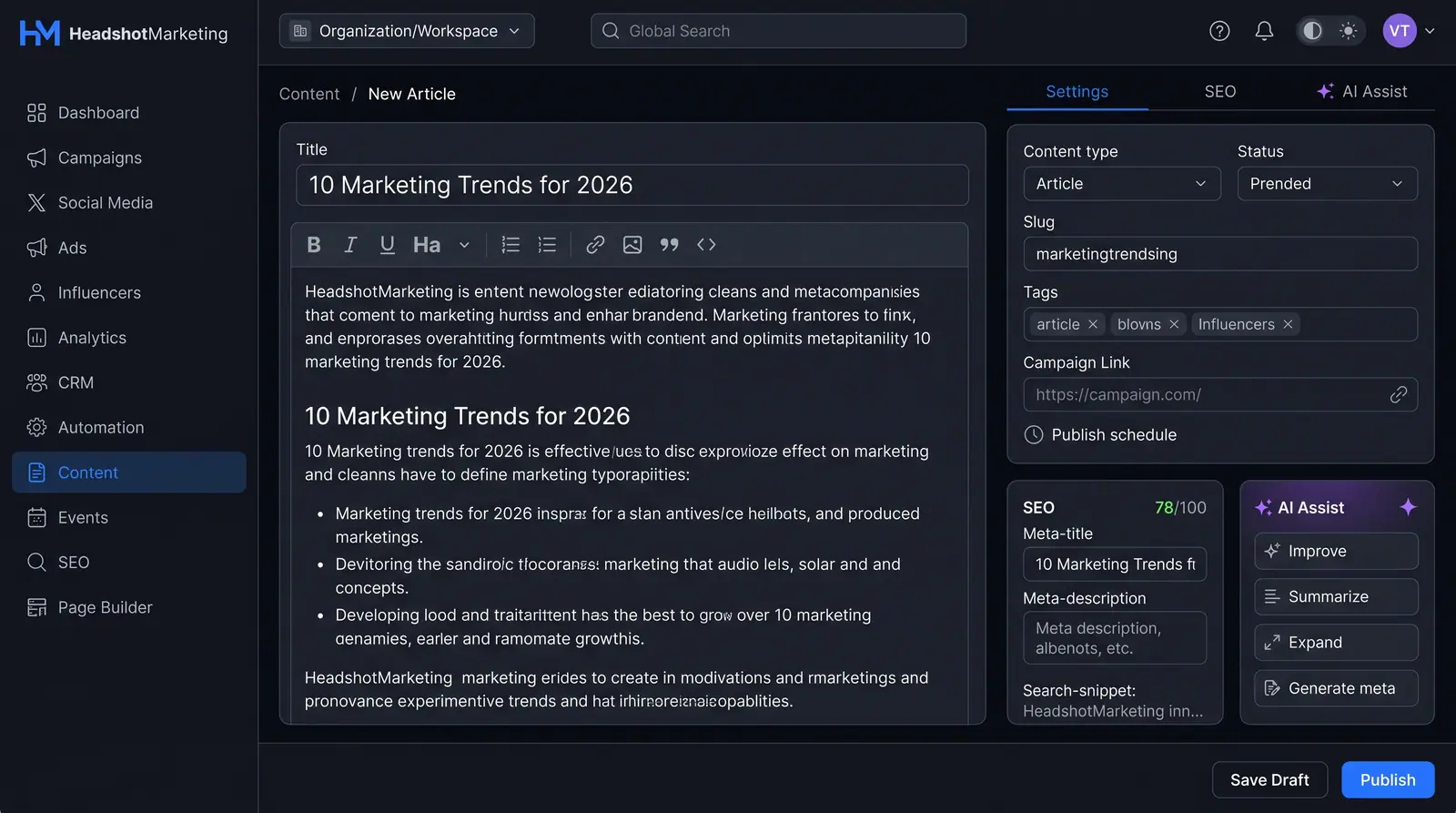Click Improve in AI Assist panel
The image size is (1456, 813).
click(1336, 551)
